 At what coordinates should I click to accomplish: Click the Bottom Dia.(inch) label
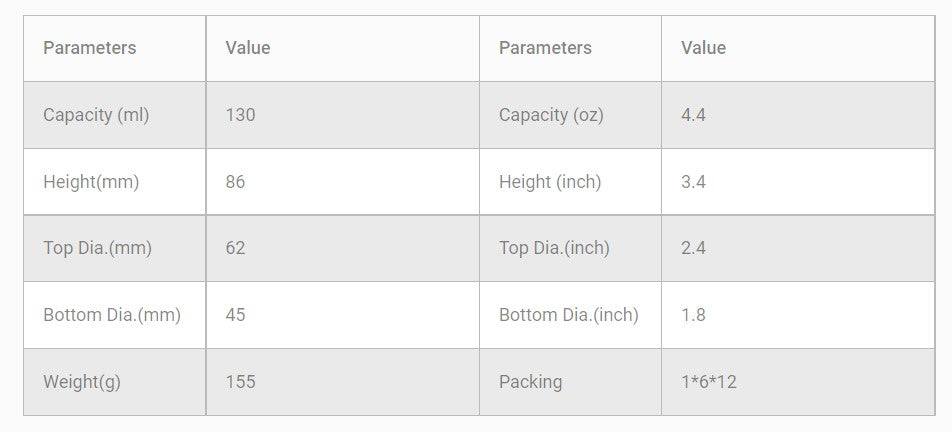click(568, 315)
